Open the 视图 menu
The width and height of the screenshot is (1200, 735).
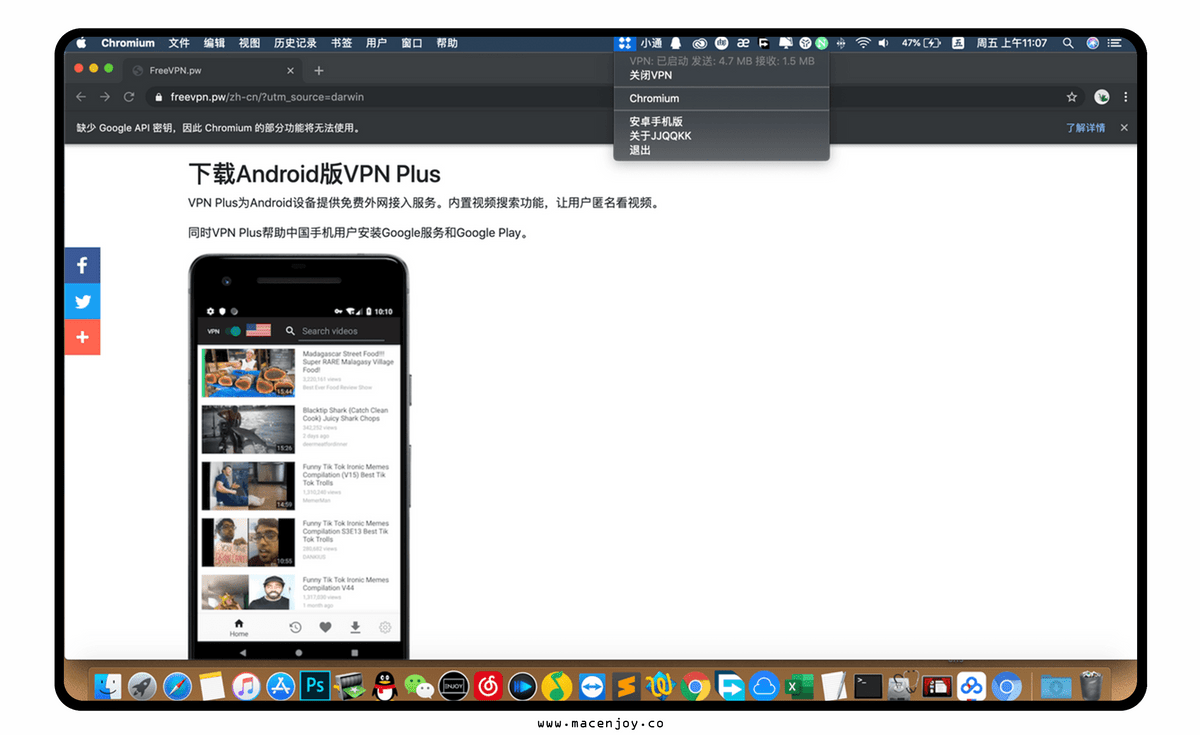[249, 43]
